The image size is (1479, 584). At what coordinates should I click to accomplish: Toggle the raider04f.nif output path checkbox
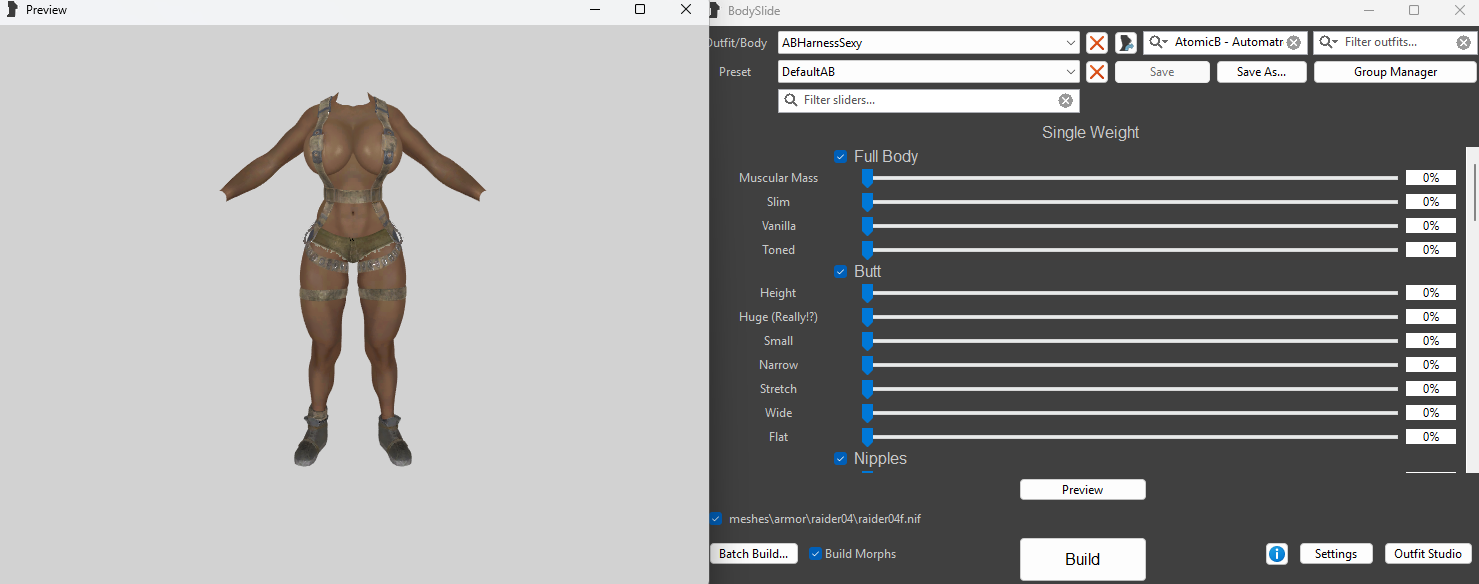[x=715, y=519]
